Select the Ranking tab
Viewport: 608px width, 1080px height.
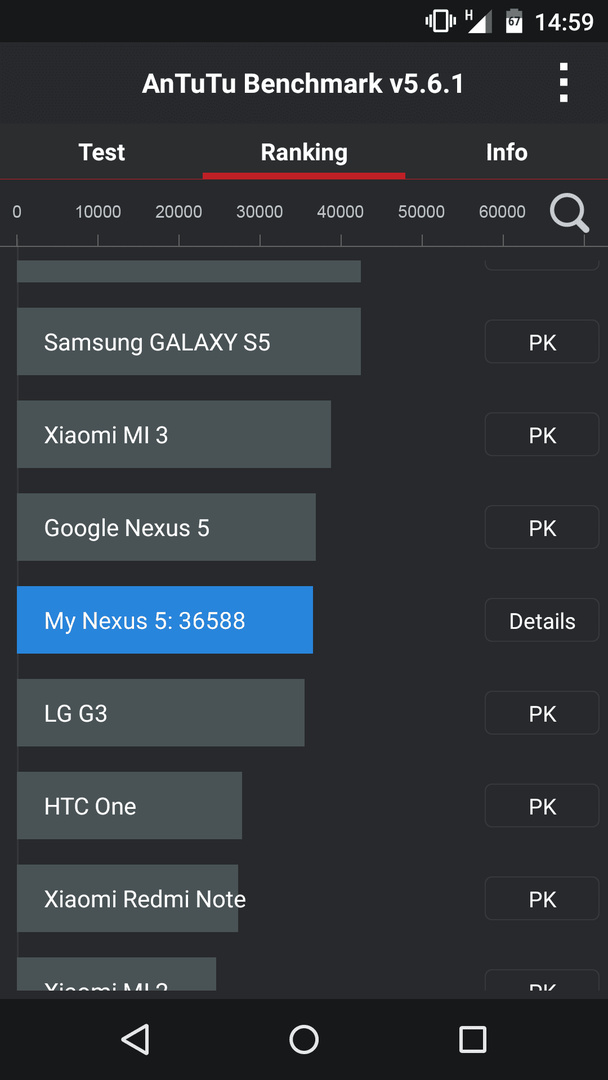pyautogui.click(x=304, y=152)
